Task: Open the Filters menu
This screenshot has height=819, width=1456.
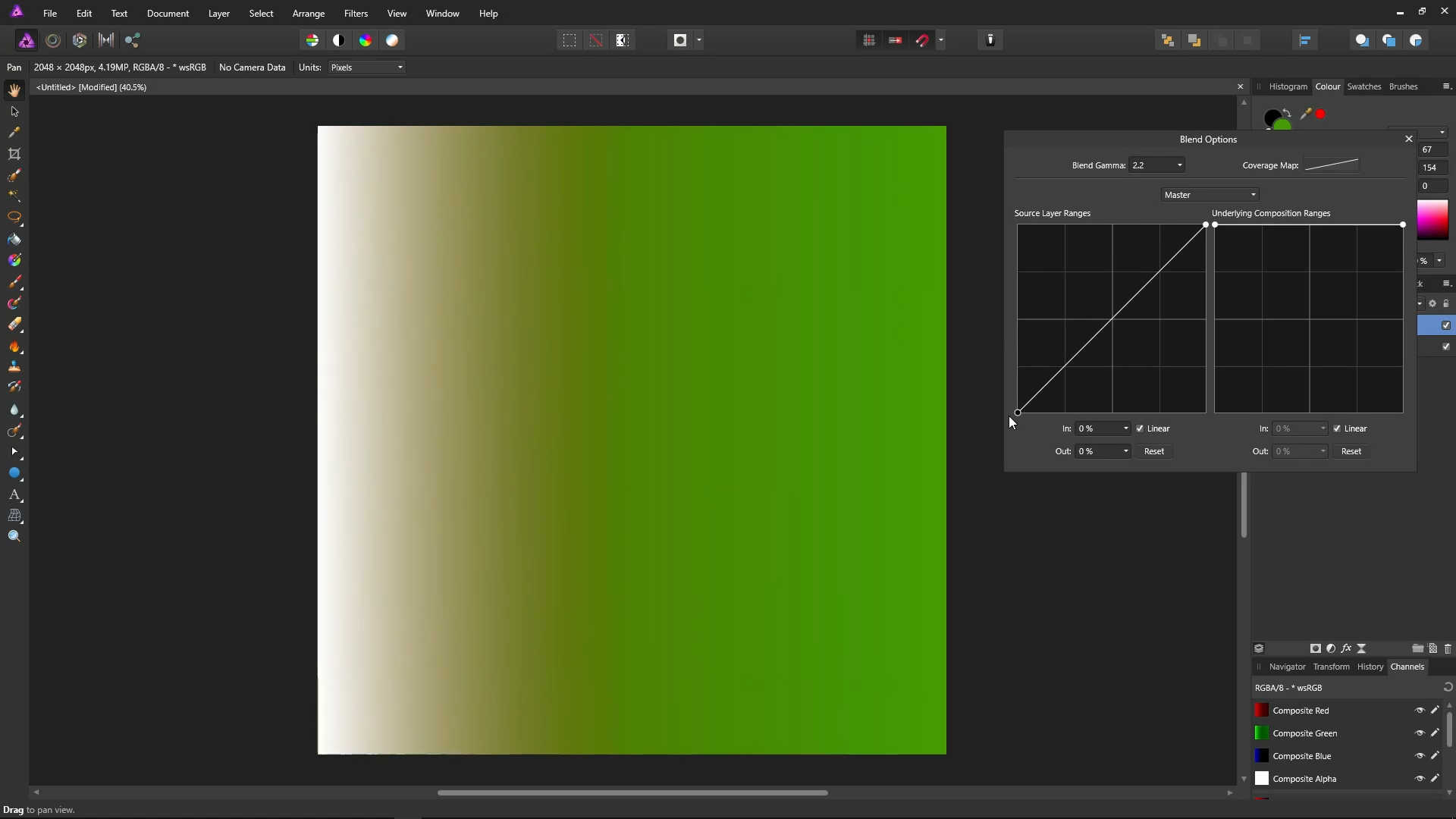Action: pyautogui.click(x=356, y=14)
